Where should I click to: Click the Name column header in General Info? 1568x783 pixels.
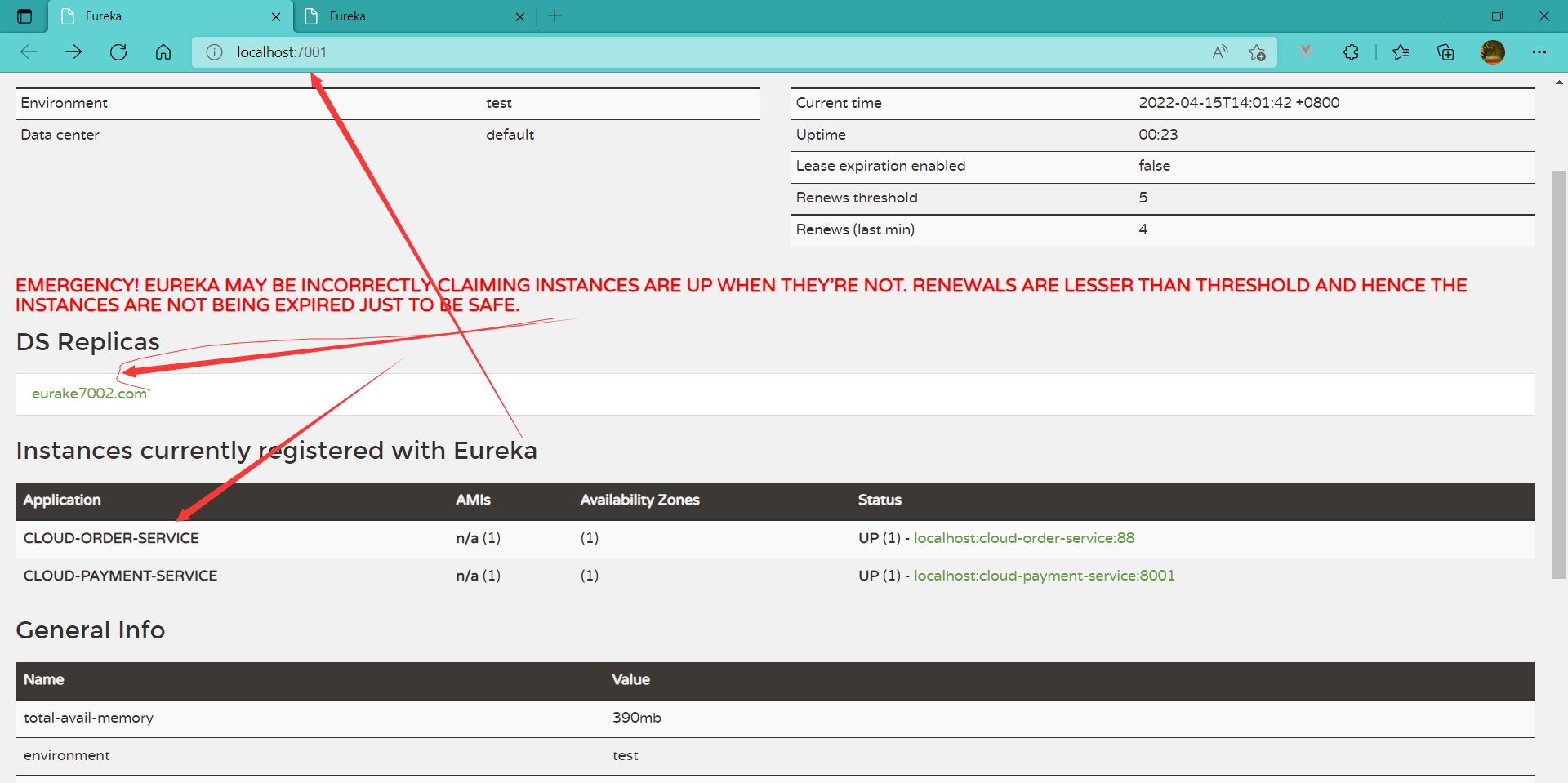pyautogui.click(x=43, y=679)
